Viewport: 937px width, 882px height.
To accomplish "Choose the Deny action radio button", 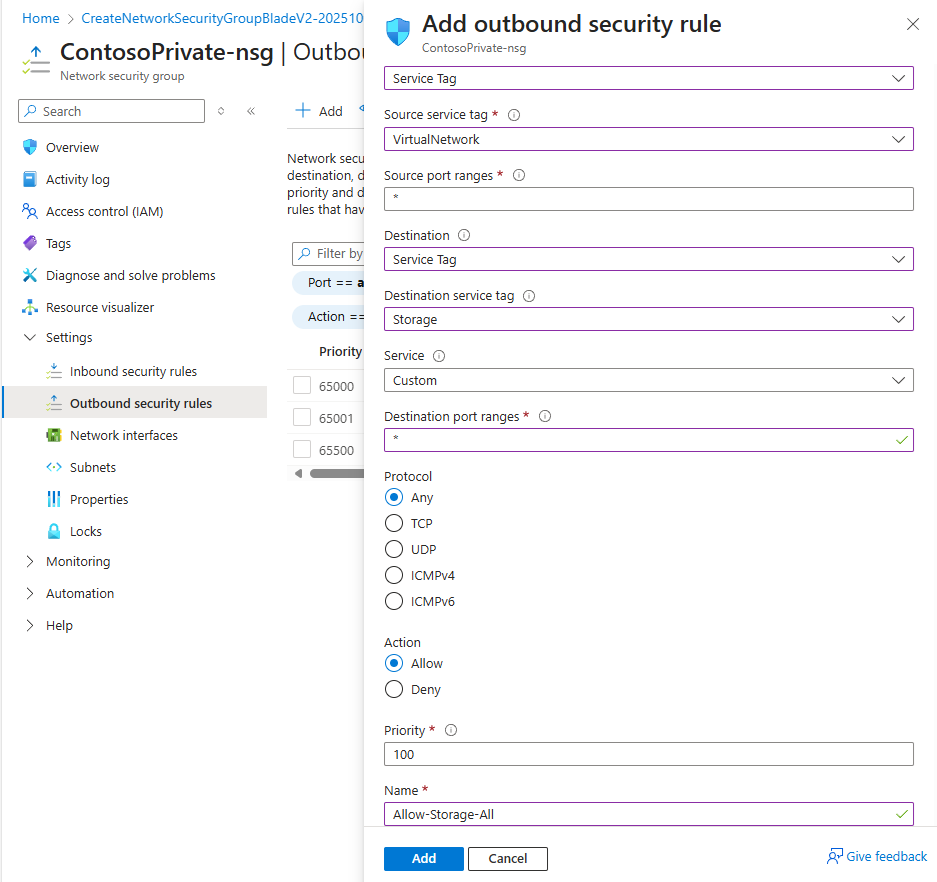I will pyautogui.click(x=394, y=689).
